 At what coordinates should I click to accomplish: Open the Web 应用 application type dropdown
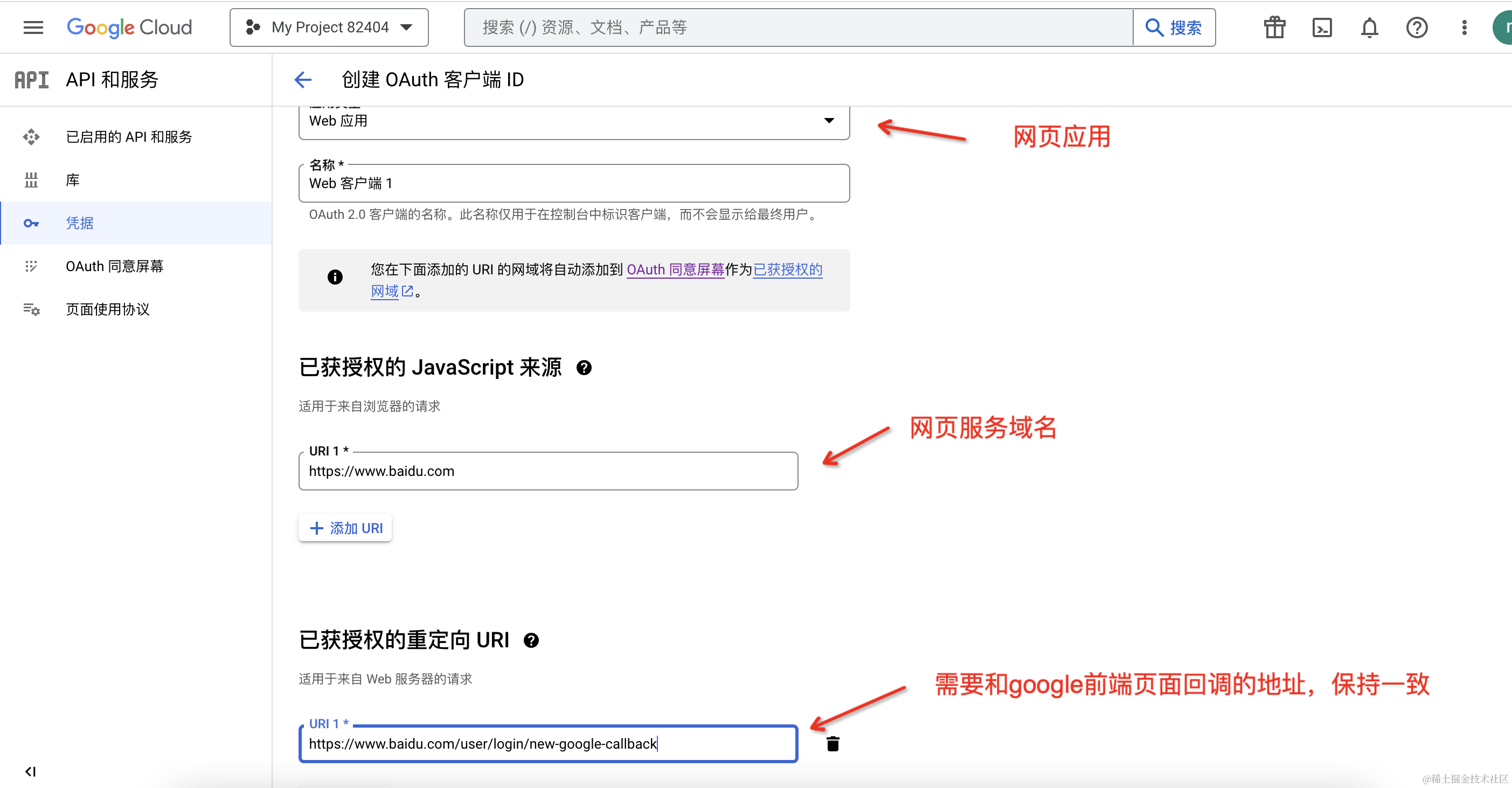pos(829,120)
